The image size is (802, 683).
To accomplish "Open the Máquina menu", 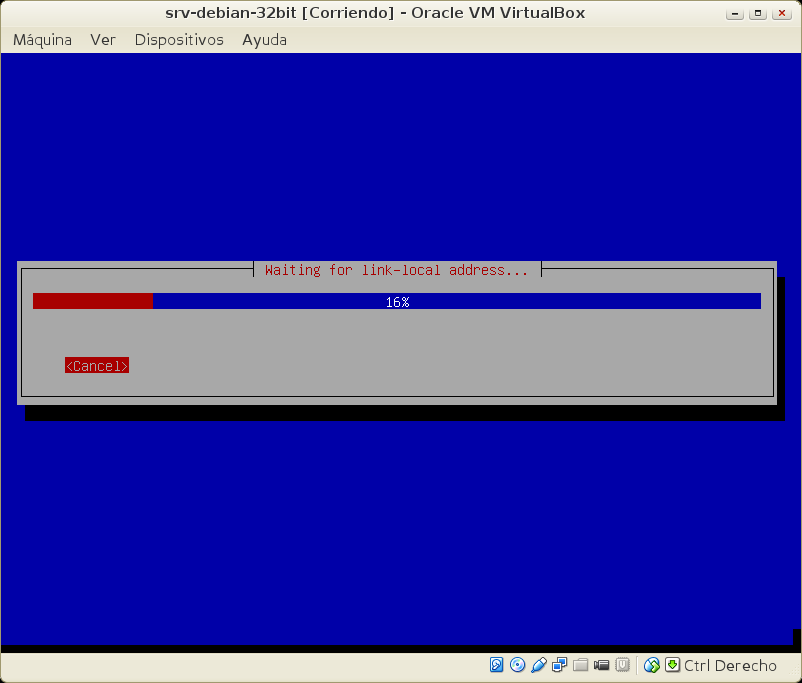I will (42, 40).
